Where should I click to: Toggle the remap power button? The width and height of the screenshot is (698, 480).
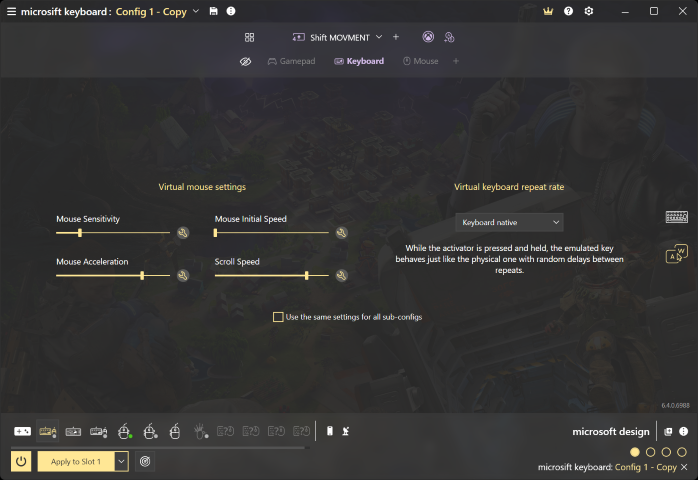click(x=21, y=461)
